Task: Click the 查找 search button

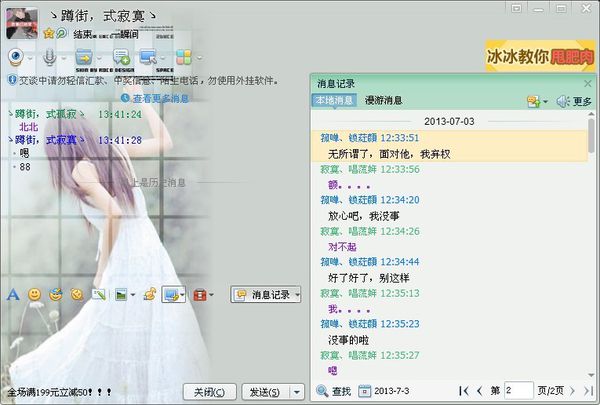Action: [x=334, y=391]
